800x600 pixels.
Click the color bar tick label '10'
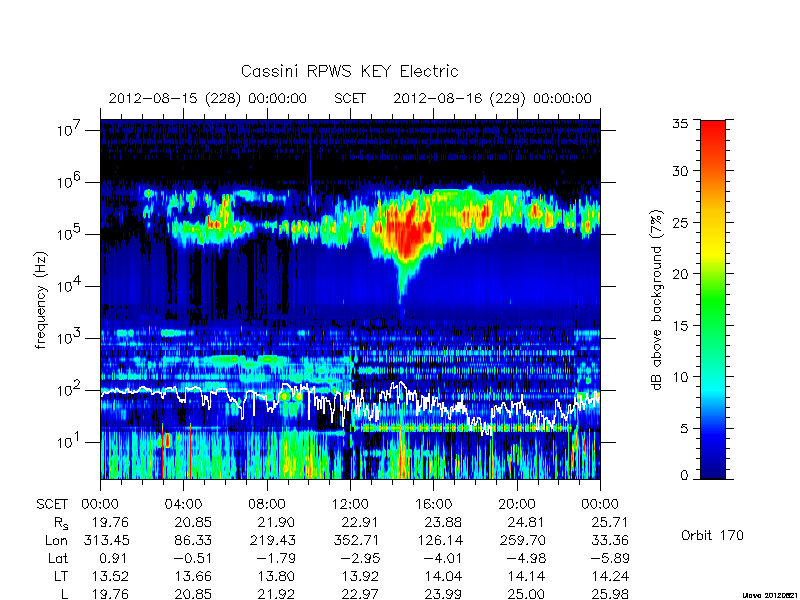pyautogui.click(x=680, y=377)
